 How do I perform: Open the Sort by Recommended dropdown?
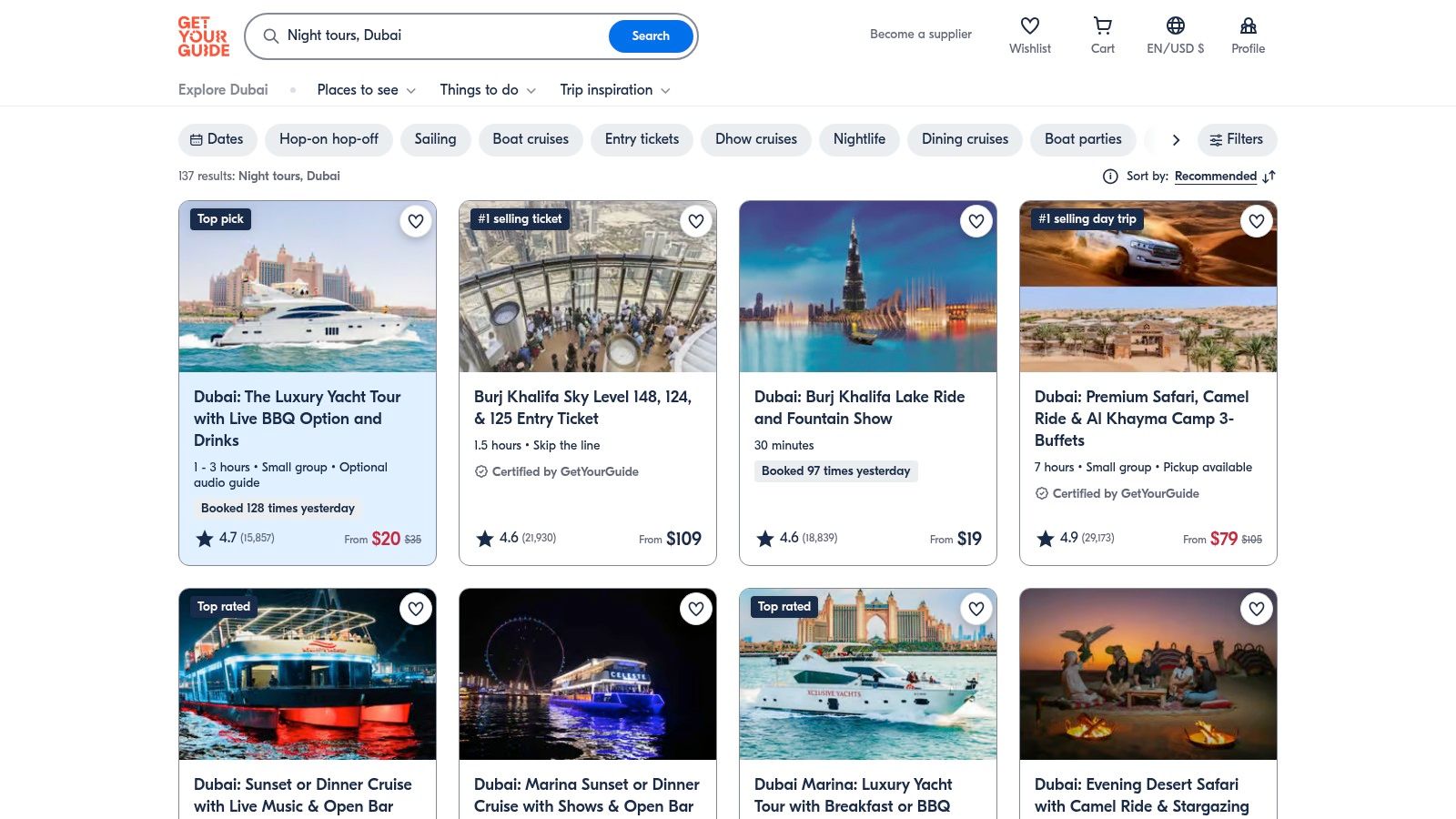tap(1216, 177)
